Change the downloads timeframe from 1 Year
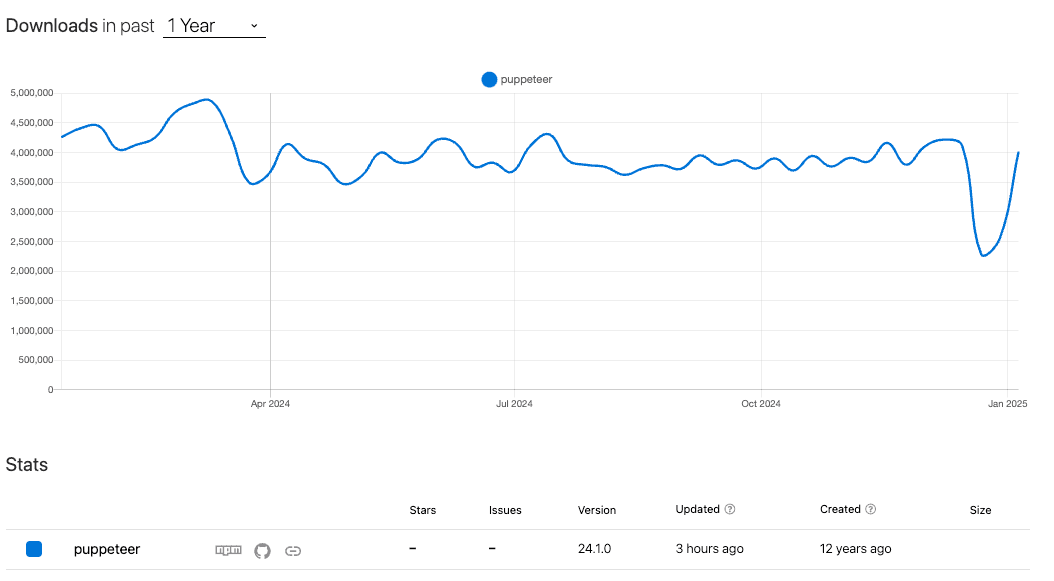The width and height of the screenshot is (1054, 581). pos(213,26)
